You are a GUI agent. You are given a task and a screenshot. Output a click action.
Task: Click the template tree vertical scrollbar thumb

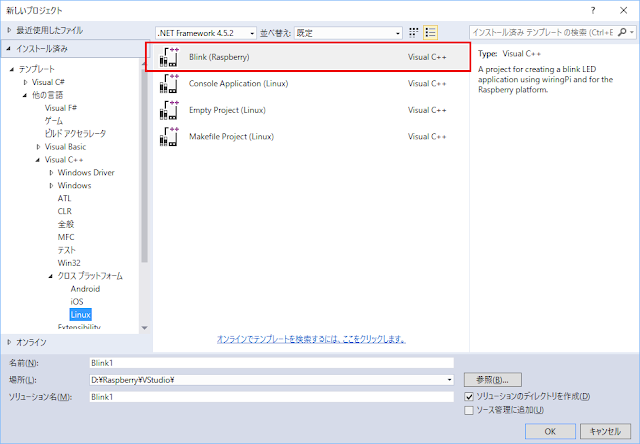[144, 165]
